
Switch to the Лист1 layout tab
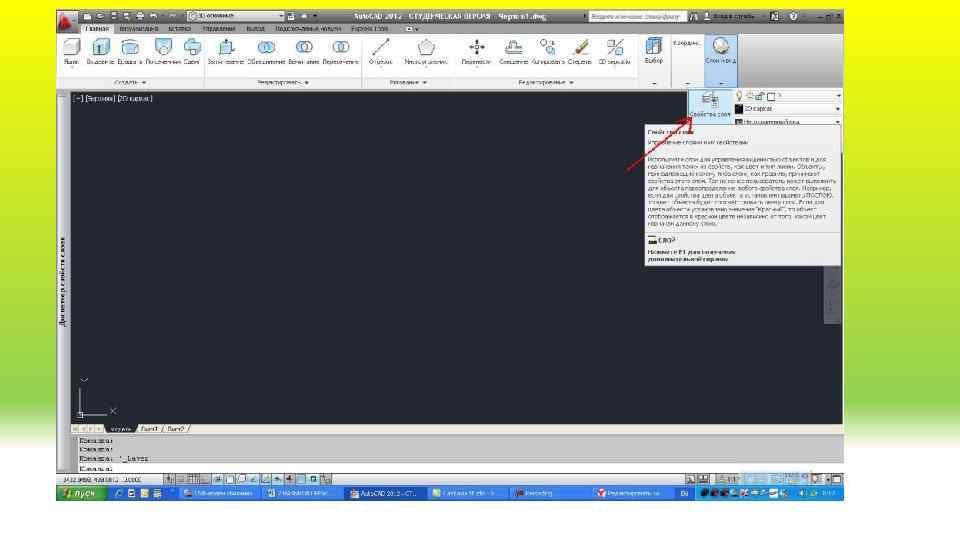[149, 429]
